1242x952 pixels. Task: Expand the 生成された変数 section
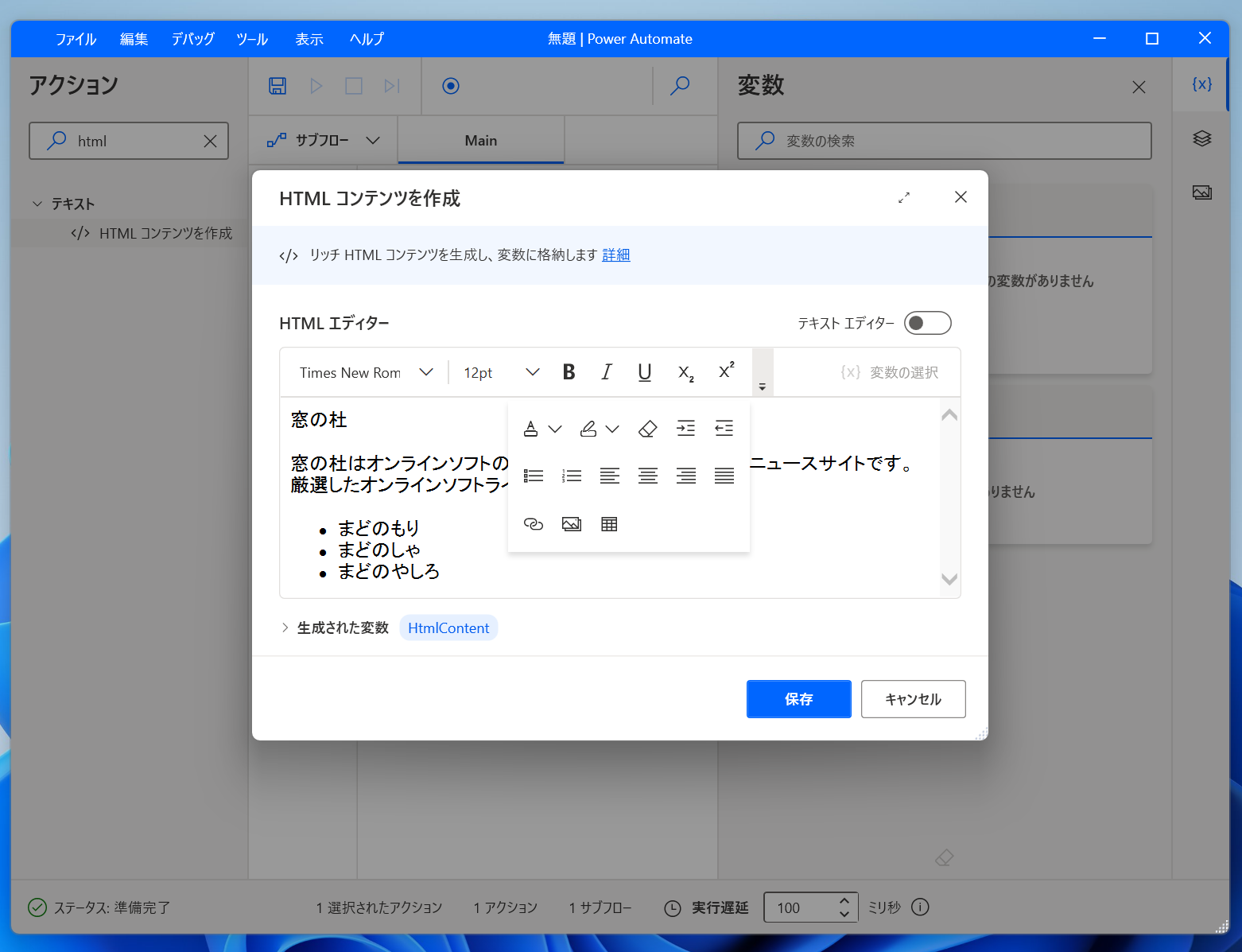click(285, 628)
